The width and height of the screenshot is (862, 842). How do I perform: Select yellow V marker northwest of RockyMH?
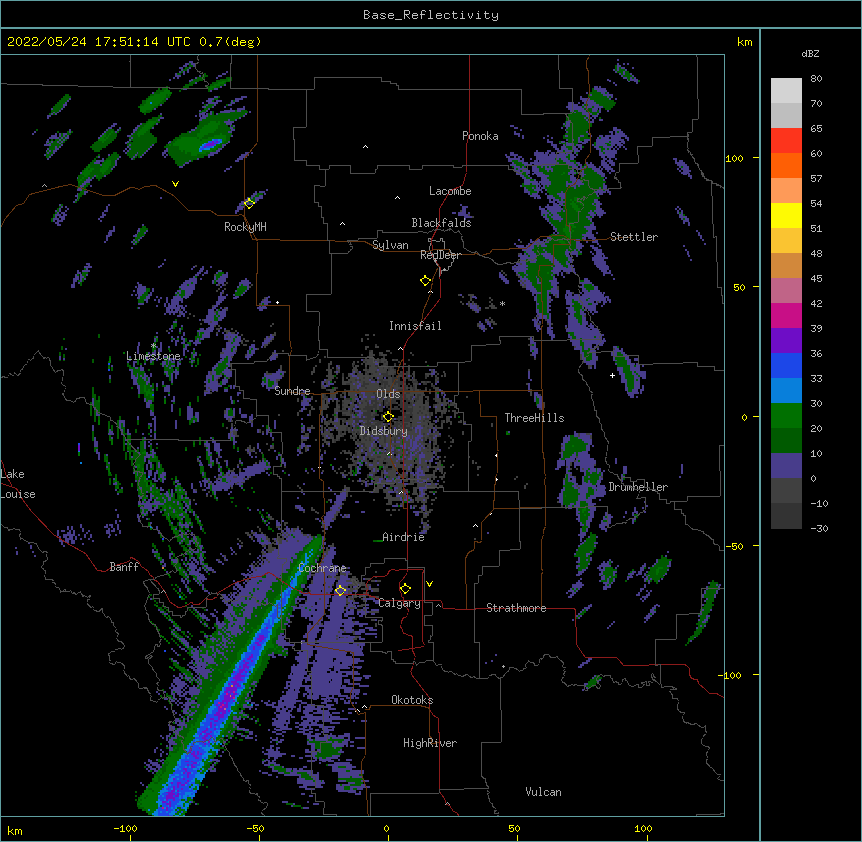tap(175, 184)
